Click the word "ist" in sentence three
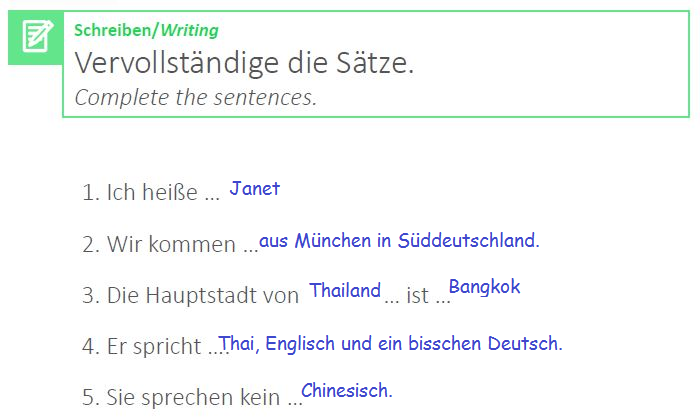Image resolution: width=700 pixels, height=419 pixels. tap(417, 296)
